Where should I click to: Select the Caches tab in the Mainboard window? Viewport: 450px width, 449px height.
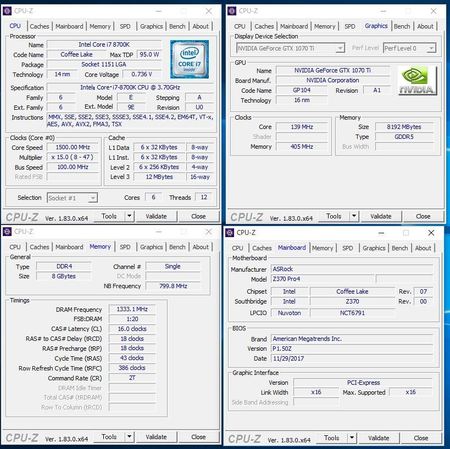tap(262, 248)
